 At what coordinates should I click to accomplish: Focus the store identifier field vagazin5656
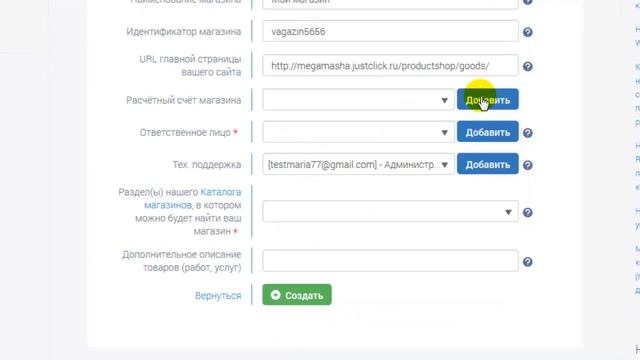pyautogui.click(x=390, y=31)
